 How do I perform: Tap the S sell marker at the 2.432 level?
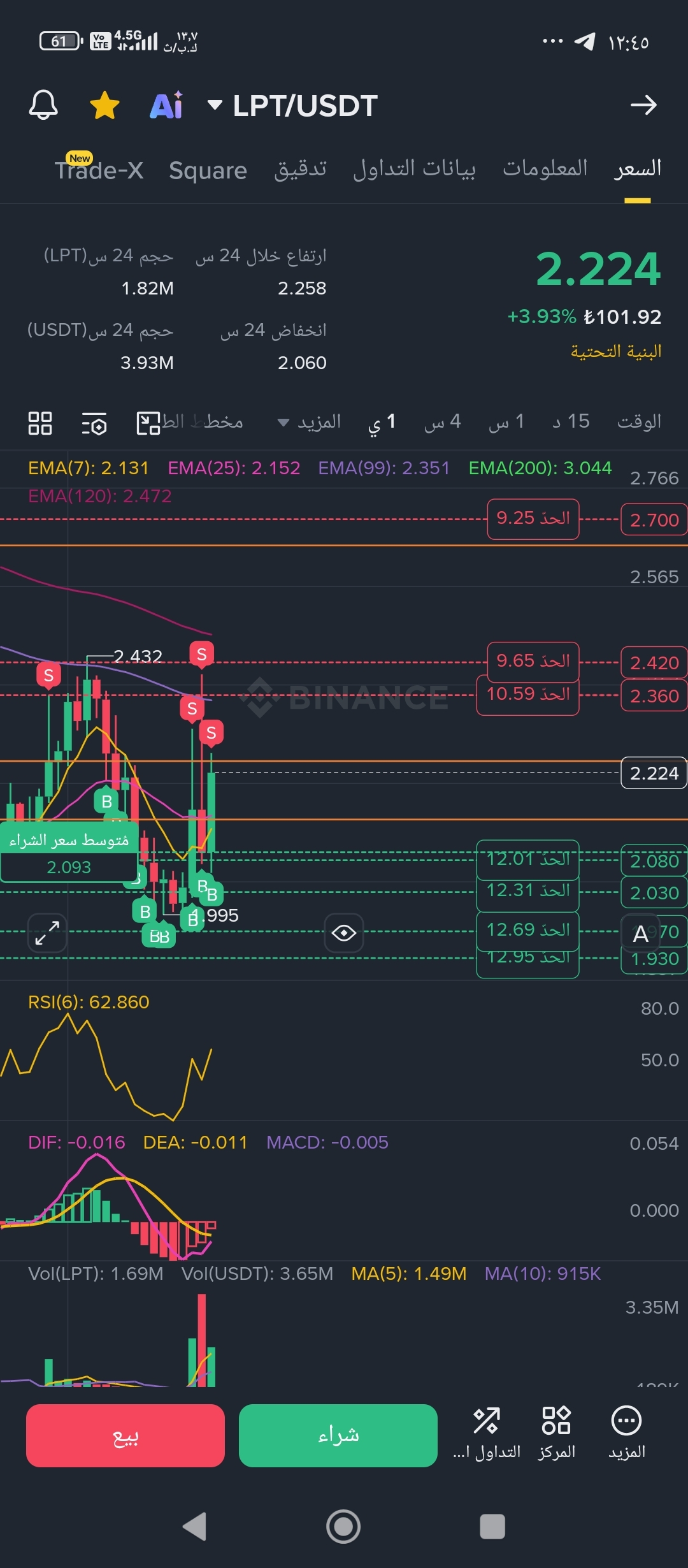coord(202,655)
